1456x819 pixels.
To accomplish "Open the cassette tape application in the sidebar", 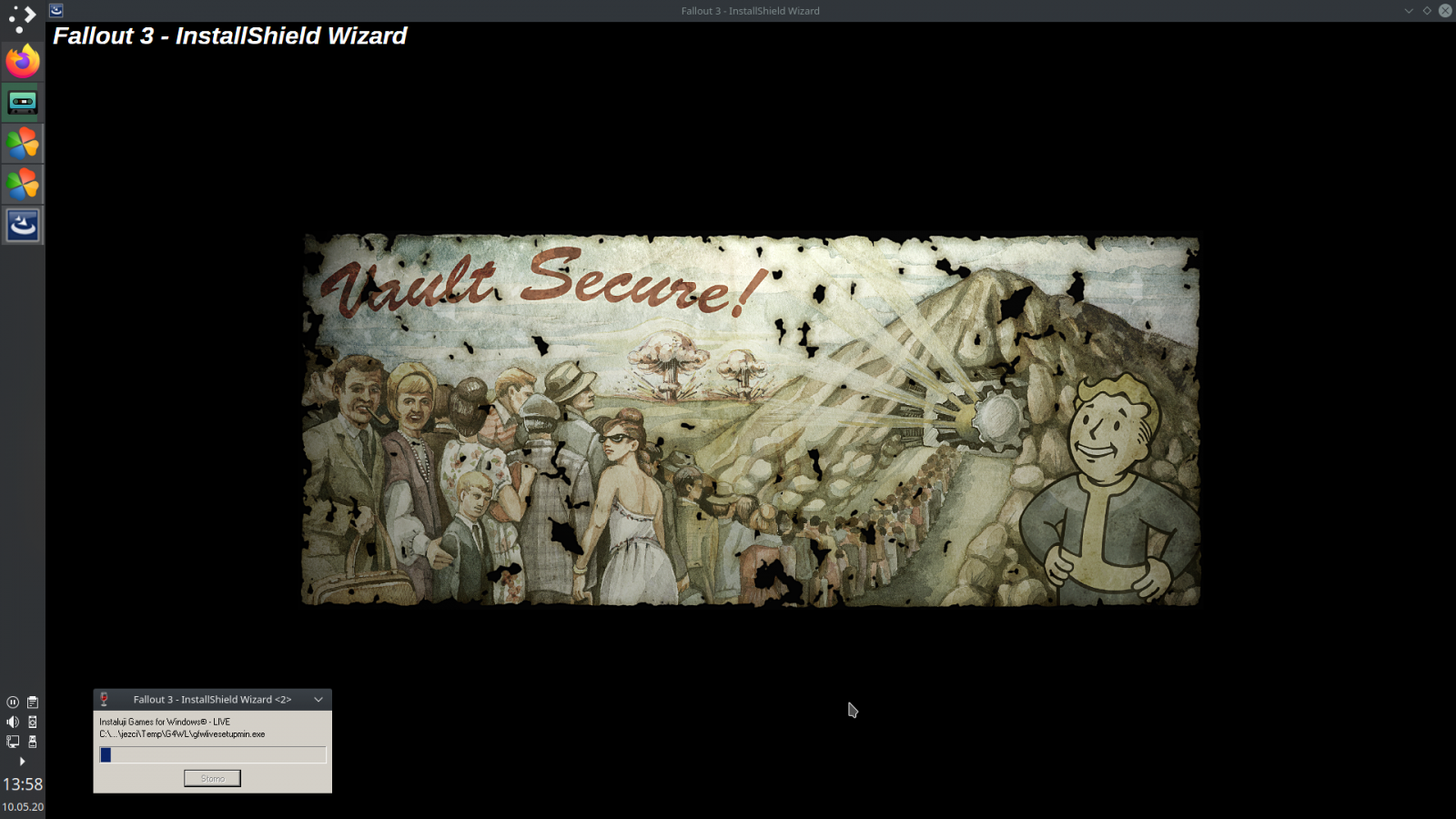I will coord(21,102).
